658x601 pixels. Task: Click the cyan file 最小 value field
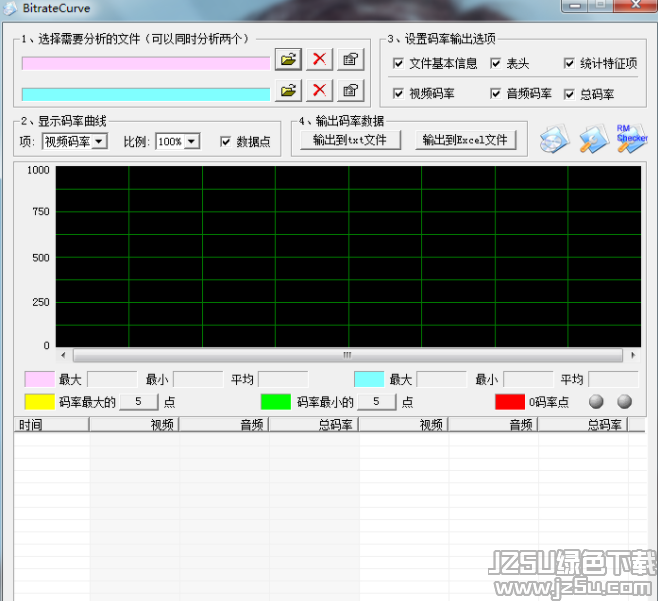coord(528,379)
